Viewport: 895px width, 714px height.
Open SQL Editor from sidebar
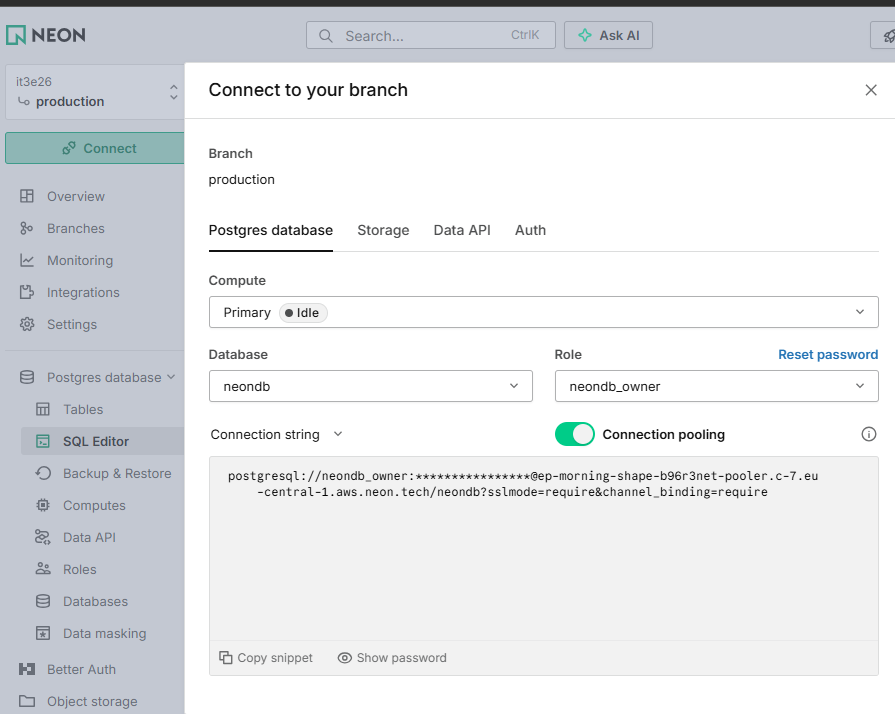tap(103, 441)
